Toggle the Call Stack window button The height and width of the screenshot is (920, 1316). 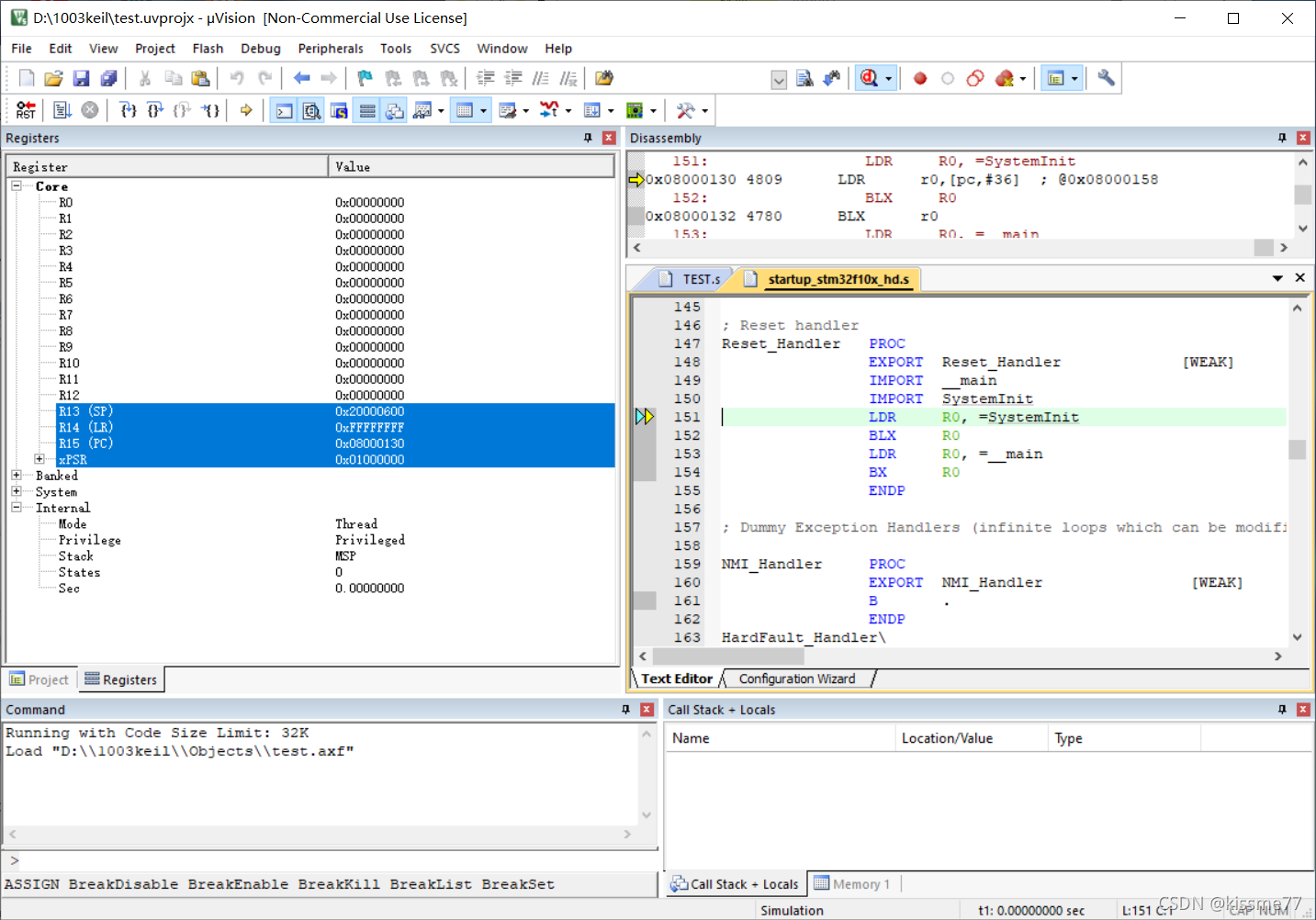[395, 111]
